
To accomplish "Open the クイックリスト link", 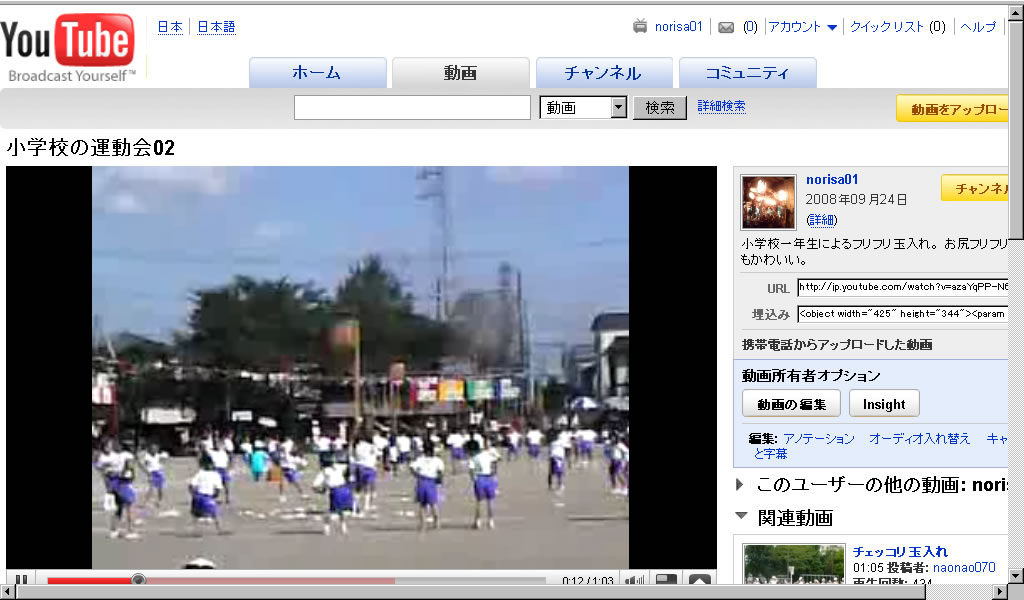I will pyautogui.click(x=887, y=27).
